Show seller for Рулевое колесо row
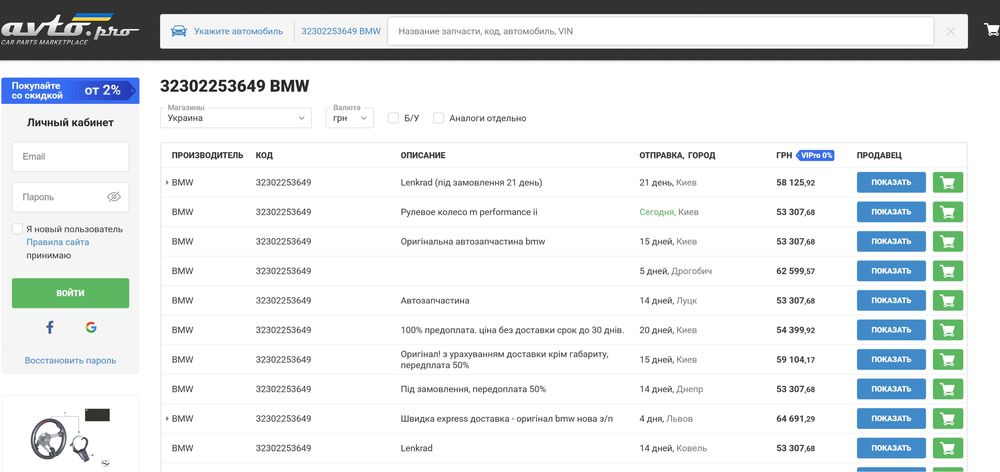The width and height of the screenshot is (1000, 472). pyautogui.click(x=891, y=212)
